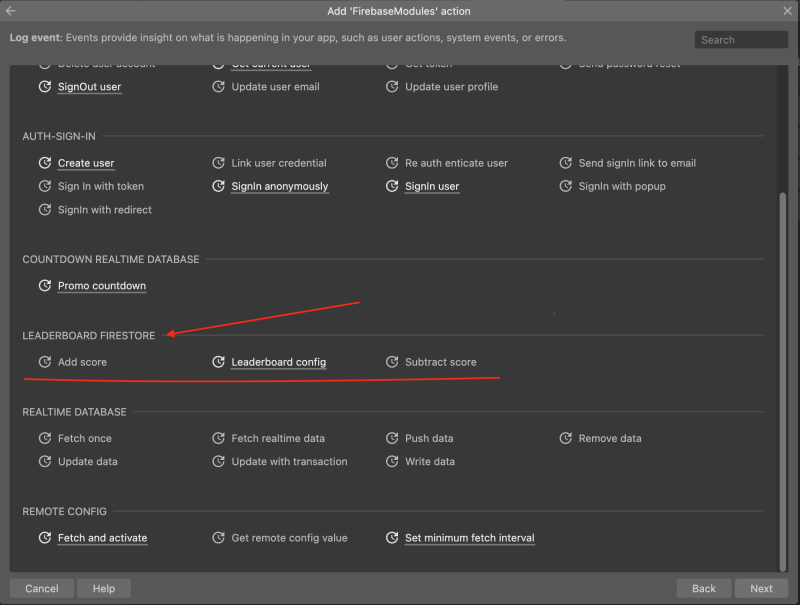
Task: Choose the Create user action
Action: (86, 163)
